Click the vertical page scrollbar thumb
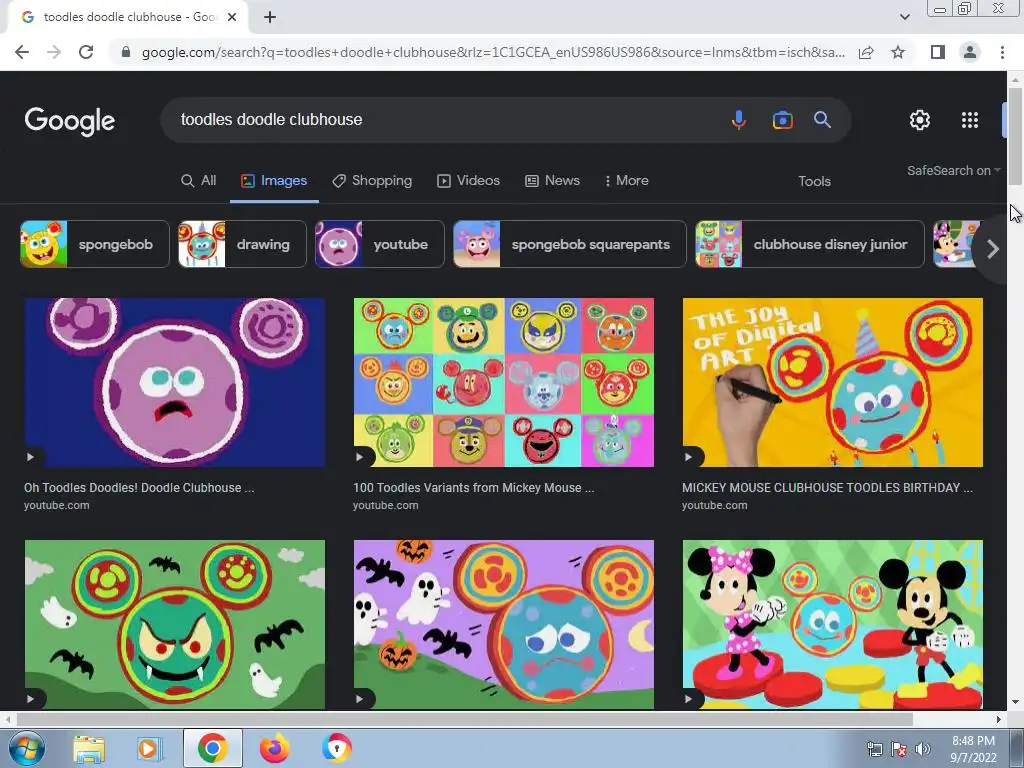The height and width of the screenshot is (768, 1024). (1016, 136)
